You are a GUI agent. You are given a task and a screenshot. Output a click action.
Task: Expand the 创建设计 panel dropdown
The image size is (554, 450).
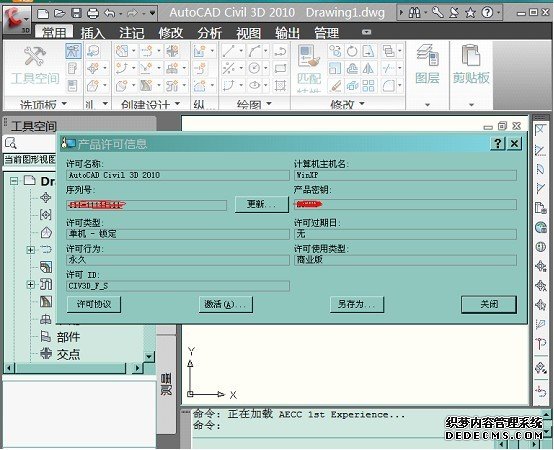(178, 103)
